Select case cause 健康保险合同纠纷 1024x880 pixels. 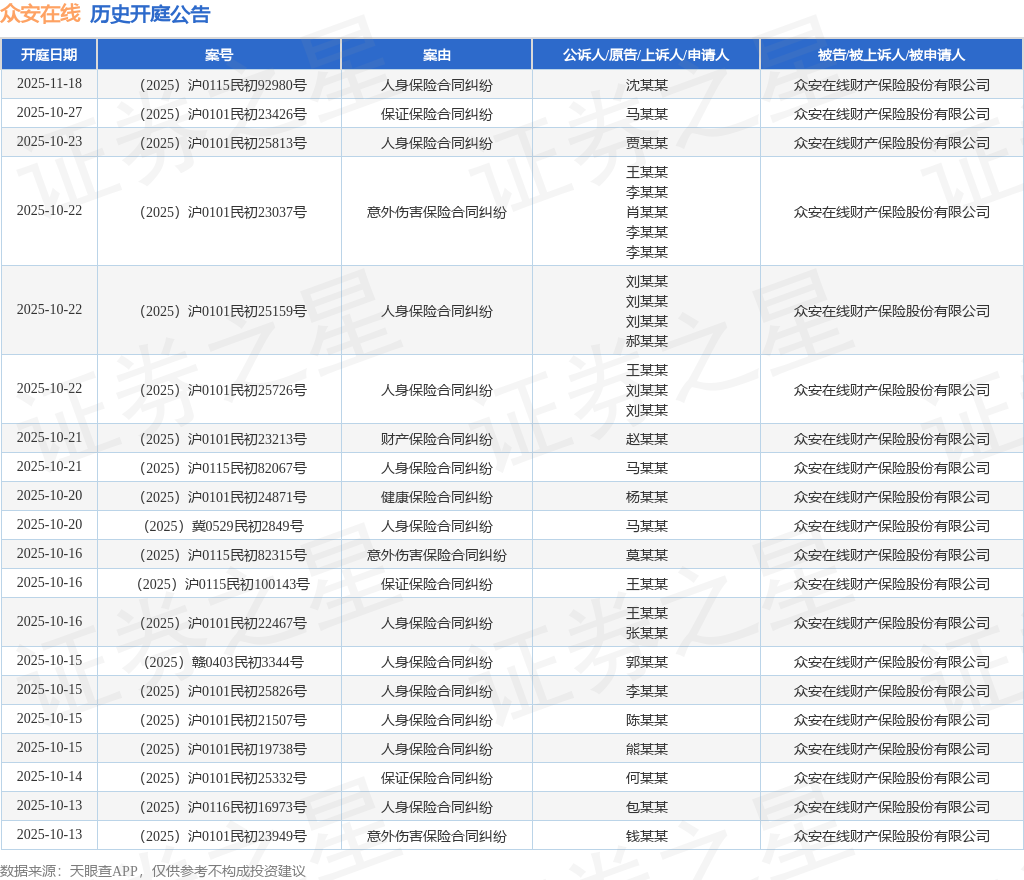click(436, 497)
